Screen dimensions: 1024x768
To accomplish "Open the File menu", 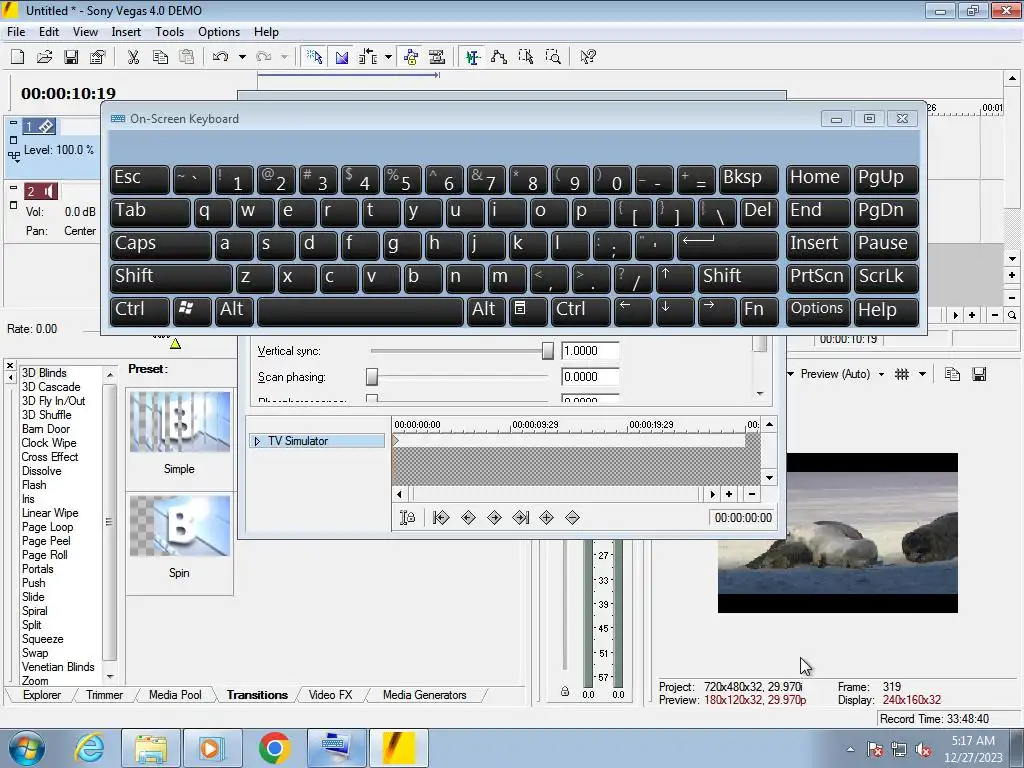I will tap(16, 31).
